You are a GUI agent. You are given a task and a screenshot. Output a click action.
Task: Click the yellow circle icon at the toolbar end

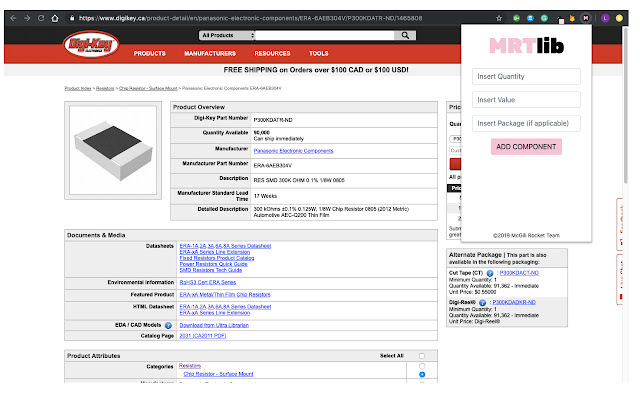point(619,18)
